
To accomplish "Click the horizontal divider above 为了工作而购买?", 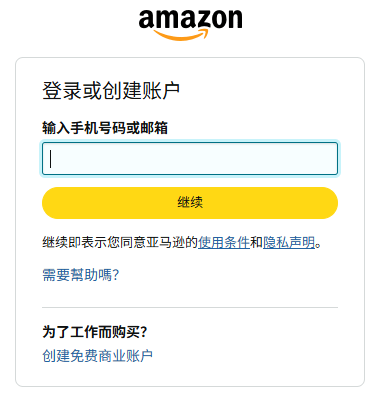I will (x=190, y=307).
